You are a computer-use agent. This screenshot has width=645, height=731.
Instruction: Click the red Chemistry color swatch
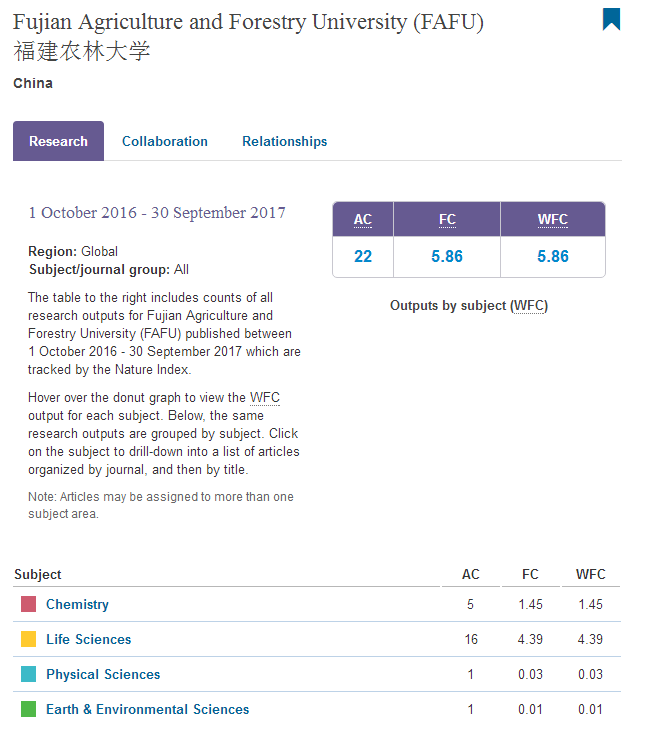pyautogui.click(x=28, y=605)
